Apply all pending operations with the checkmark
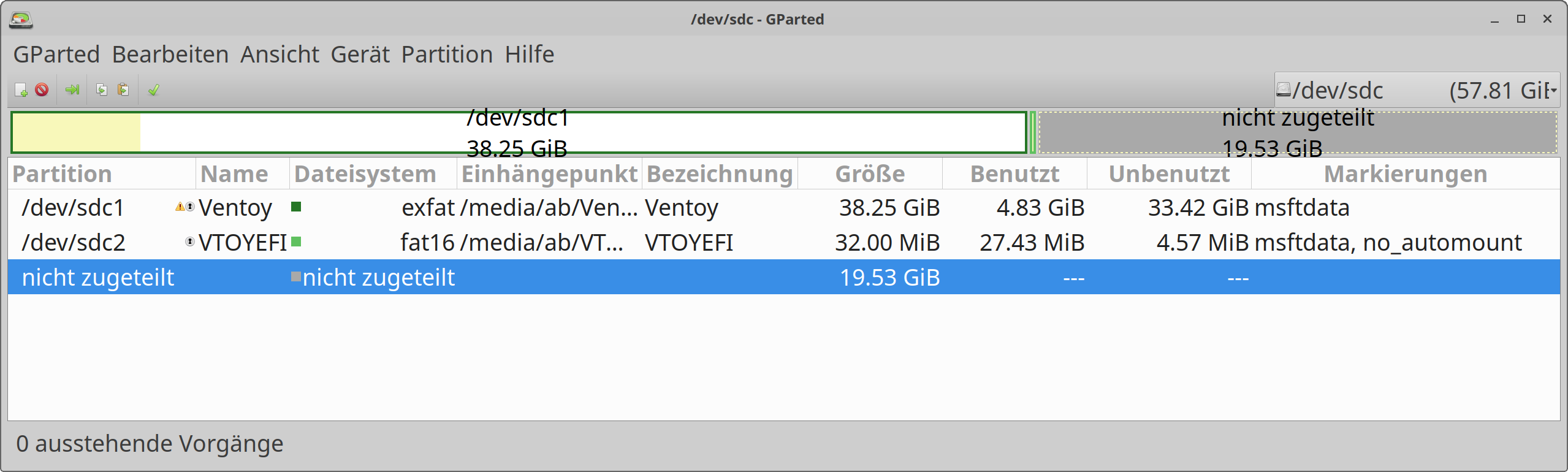 (153, 89)
